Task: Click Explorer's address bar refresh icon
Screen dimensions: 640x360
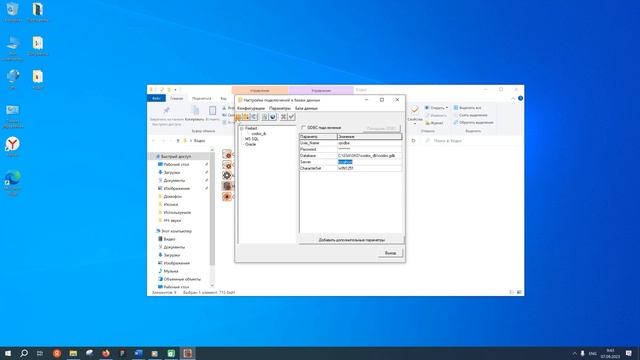Action: 413,141
